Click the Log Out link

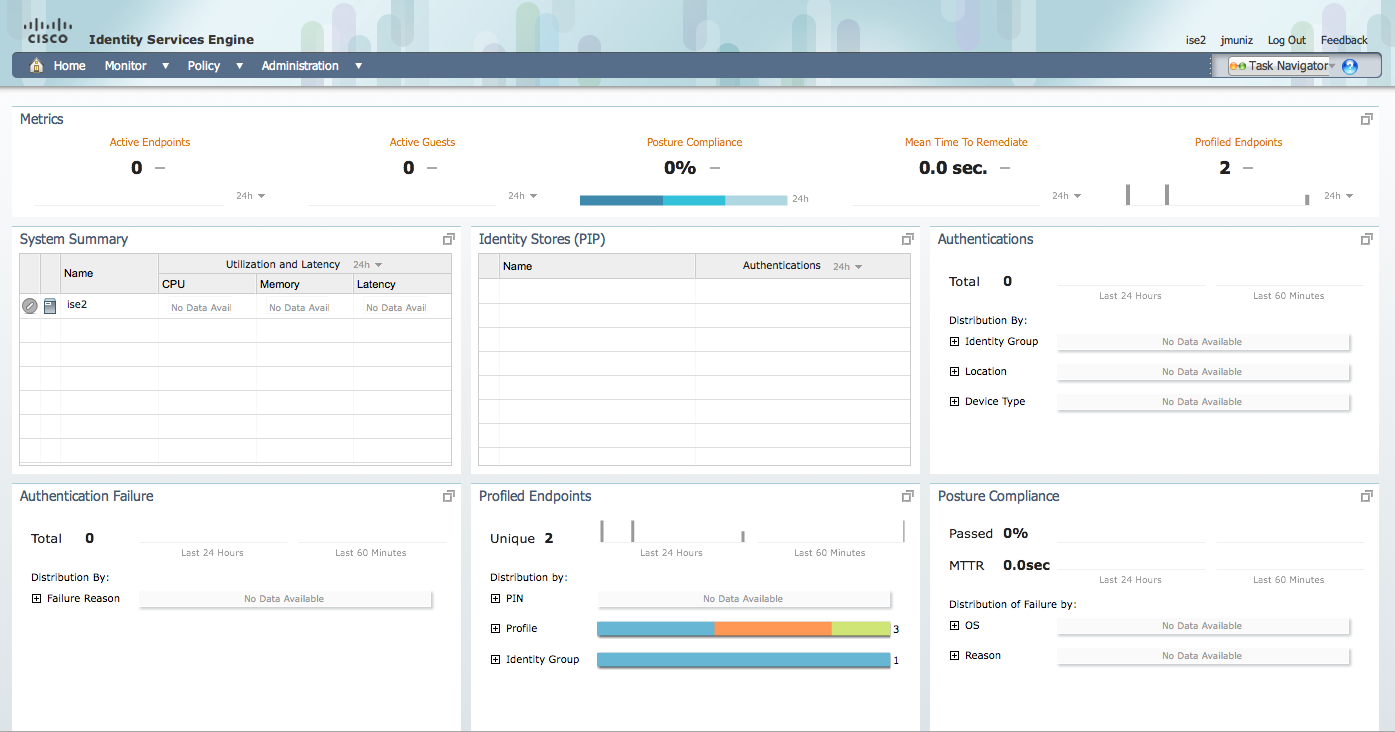1286,40
